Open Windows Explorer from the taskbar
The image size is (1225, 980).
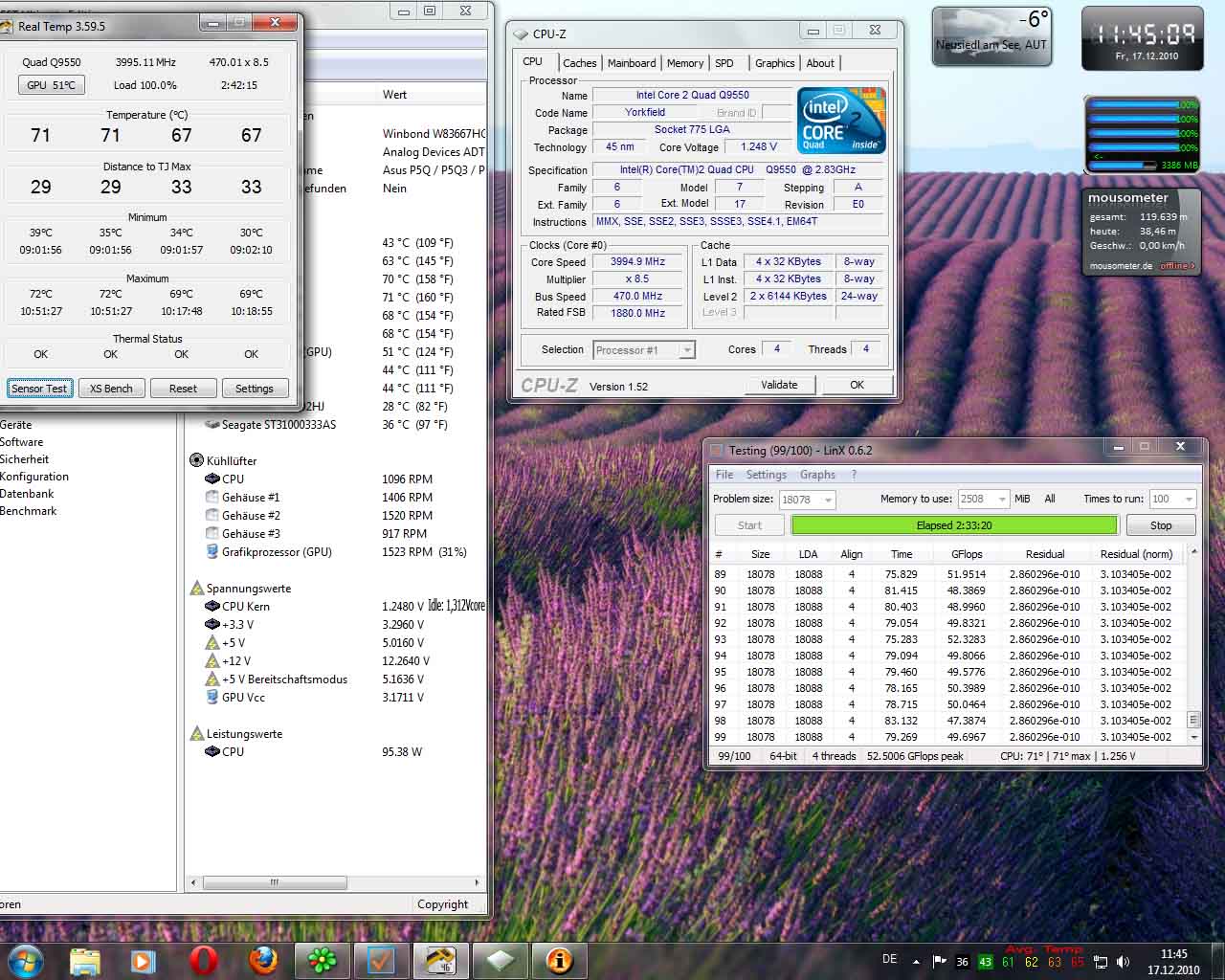pyautogui.click(x=85, y=960)
